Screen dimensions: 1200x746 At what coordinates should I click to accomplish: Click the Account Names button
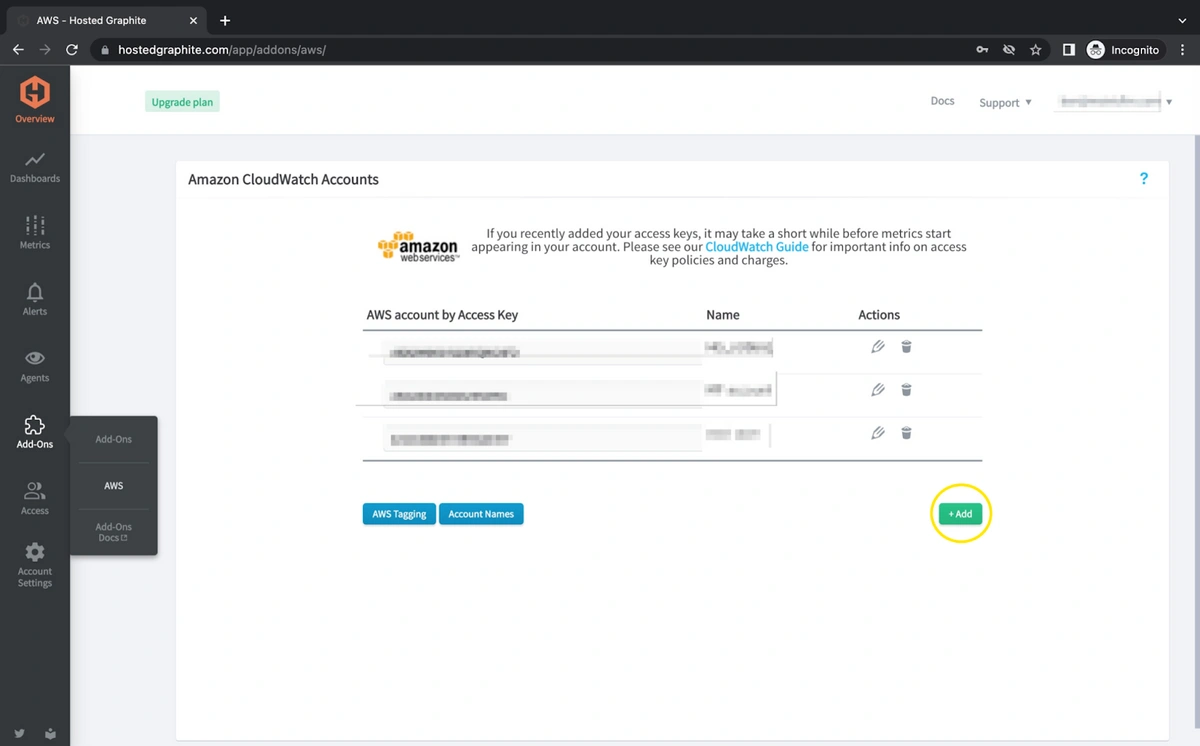(481, 514)
